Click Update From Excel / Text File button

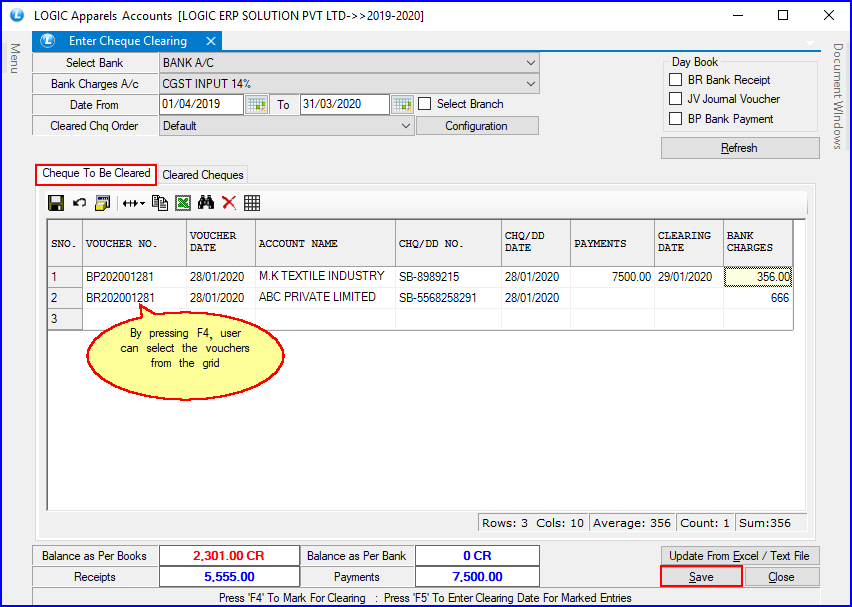[x=740, y=556]
